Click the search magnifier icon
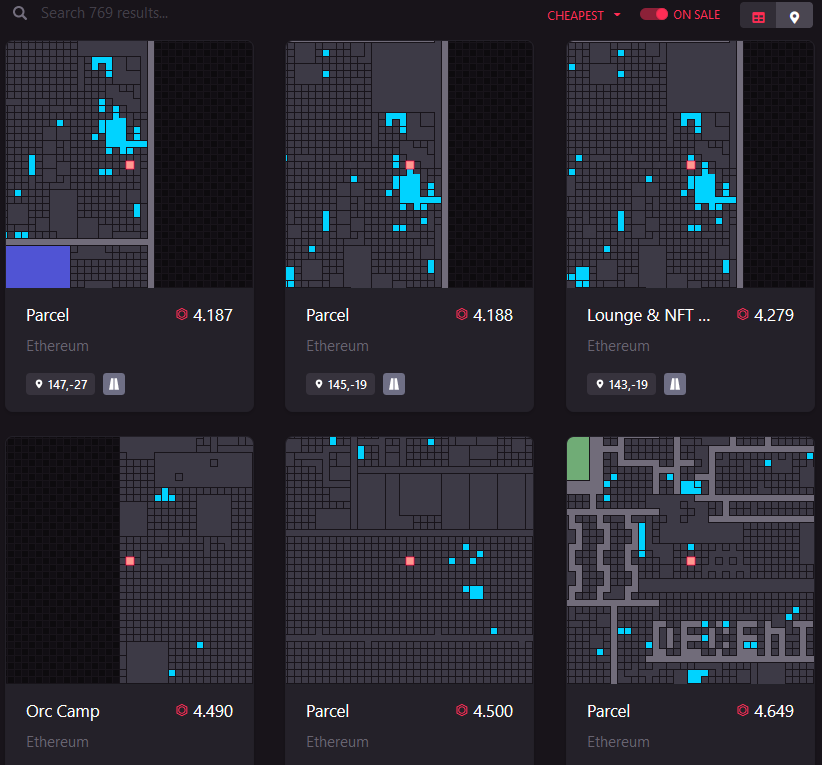822x765 pixels. [x=19, y=15]
